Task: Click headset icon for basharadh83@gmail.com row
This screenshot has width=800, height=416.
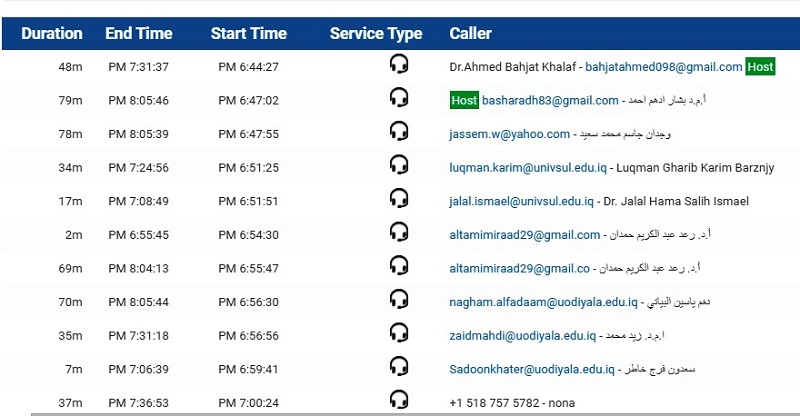Action: [x=399, y=97]
